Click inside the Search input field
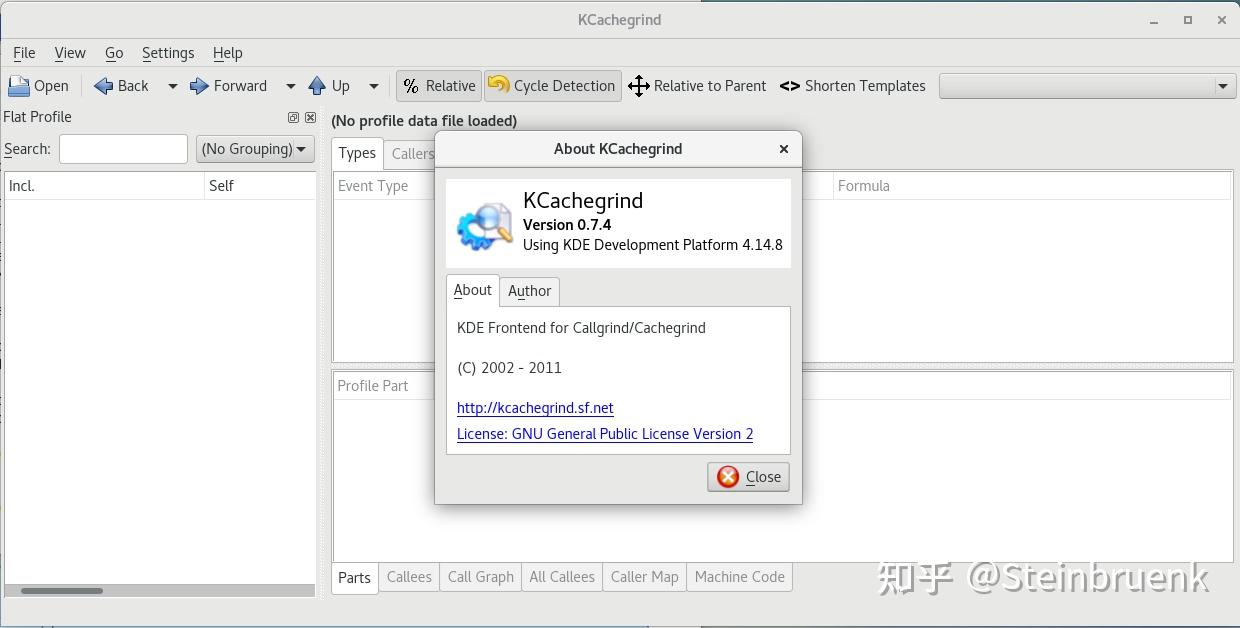The height and width of the screenshot is (628, 1240). tap(123, 148)
